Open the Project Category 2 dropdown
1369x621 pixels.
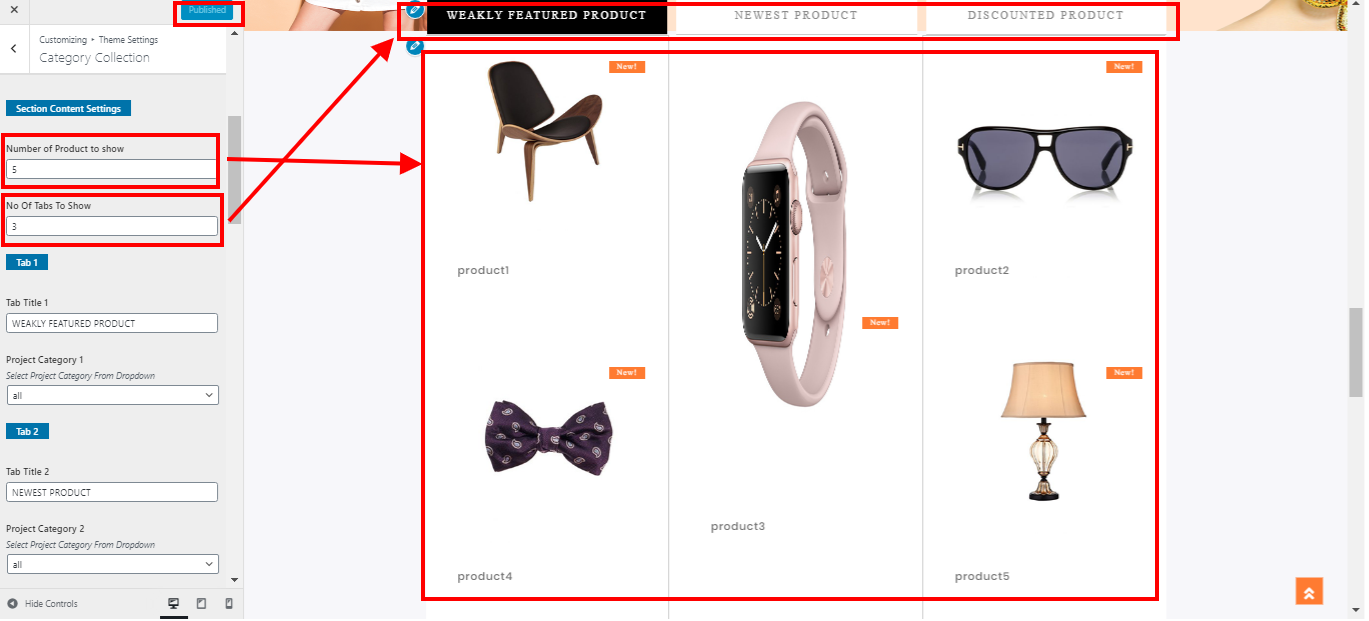coord(112,564)
